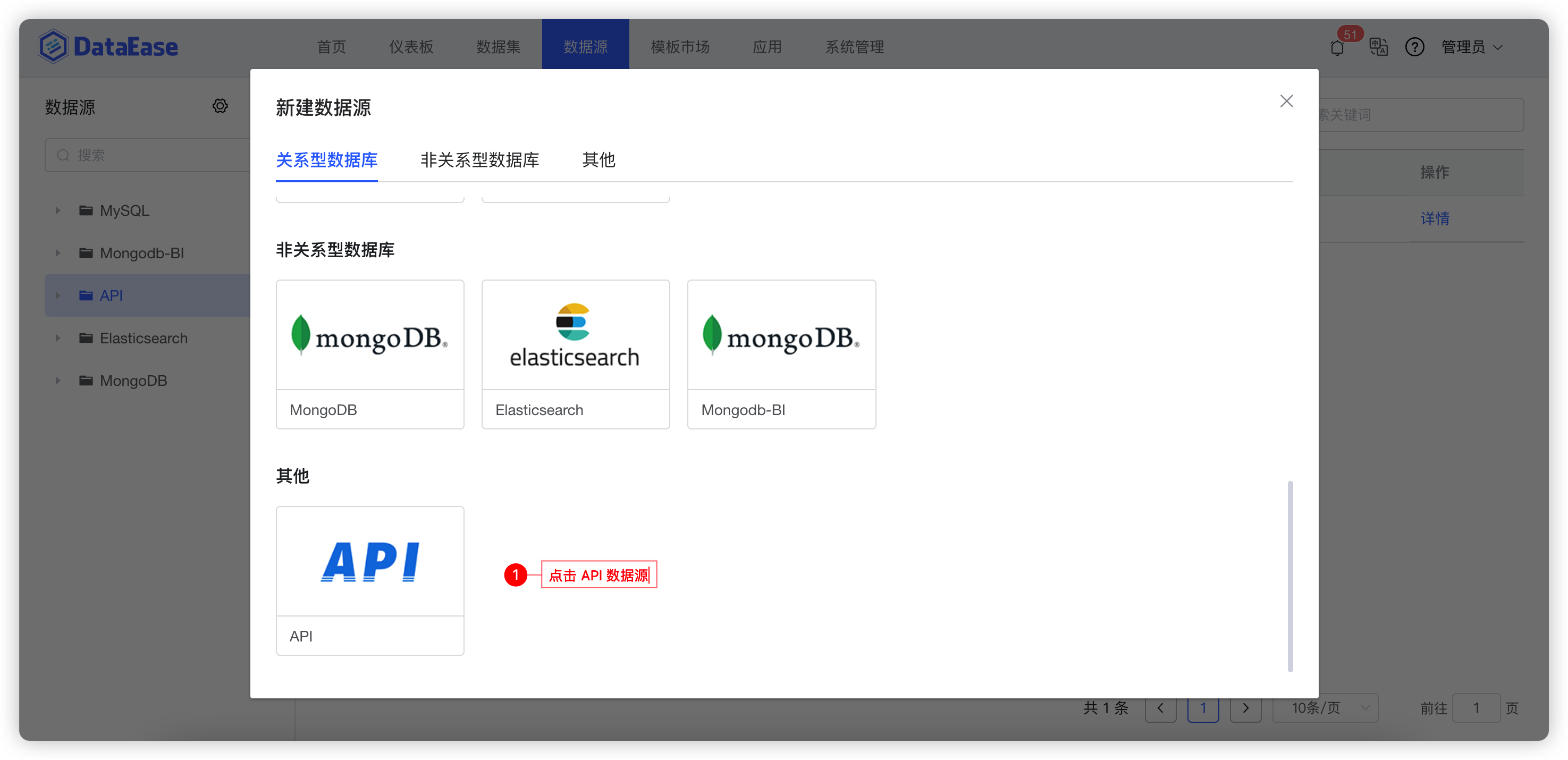Click the next page arrow button
The image size is (1568, 760).
tap(1245, 708)
